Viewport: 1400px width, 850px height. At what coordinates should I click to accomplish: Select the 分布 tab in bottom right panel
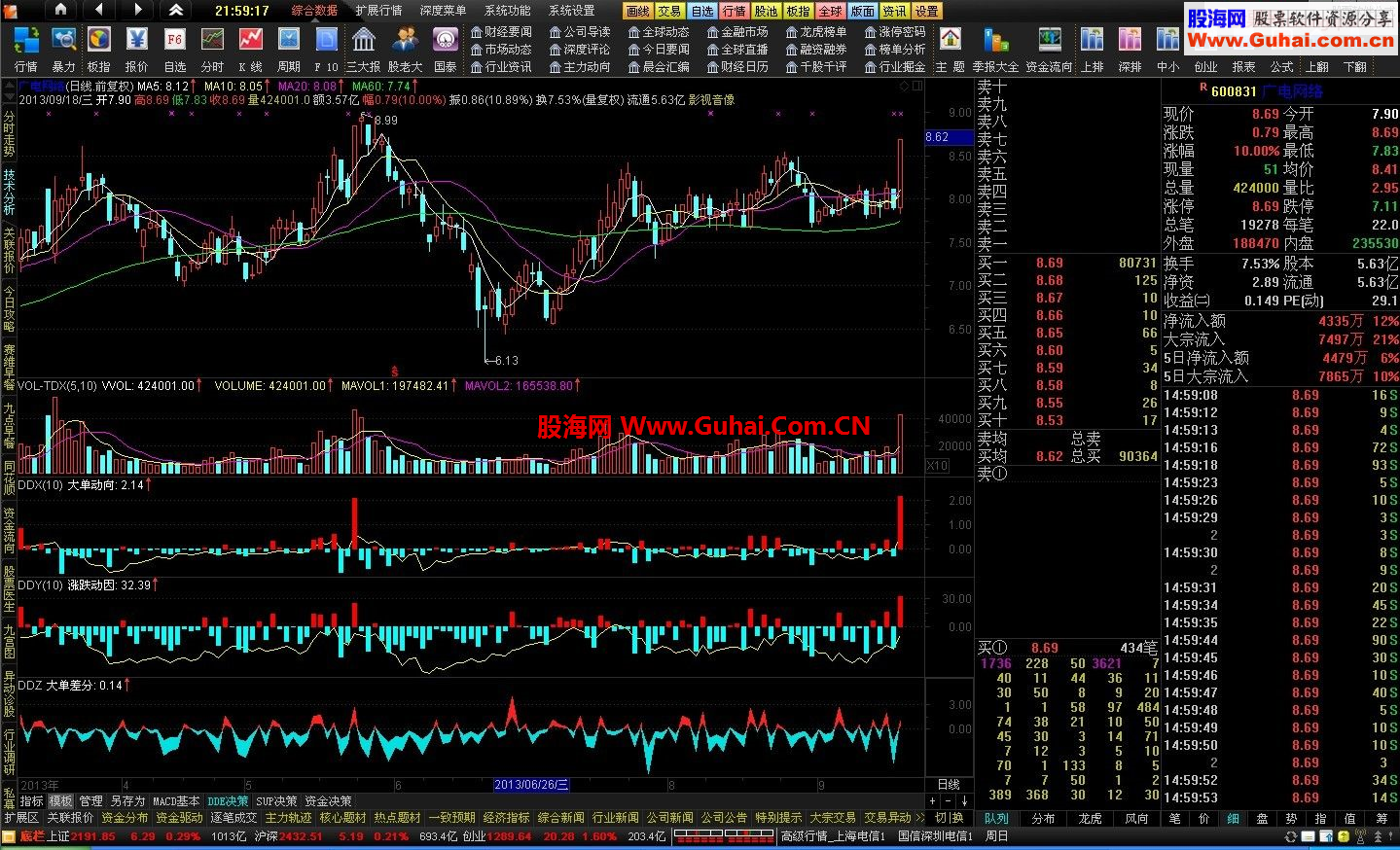pyautogui.click(x=1043, y=819)
